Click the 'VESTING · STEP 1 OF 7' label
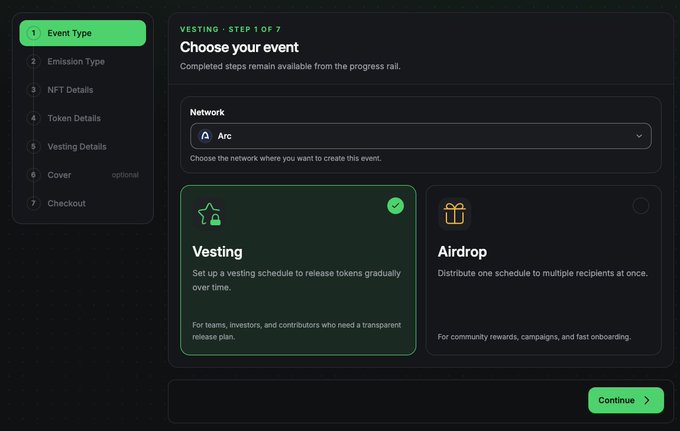This screenshot has height=431, width=680. pyautogui.click(x=230, y=29)
